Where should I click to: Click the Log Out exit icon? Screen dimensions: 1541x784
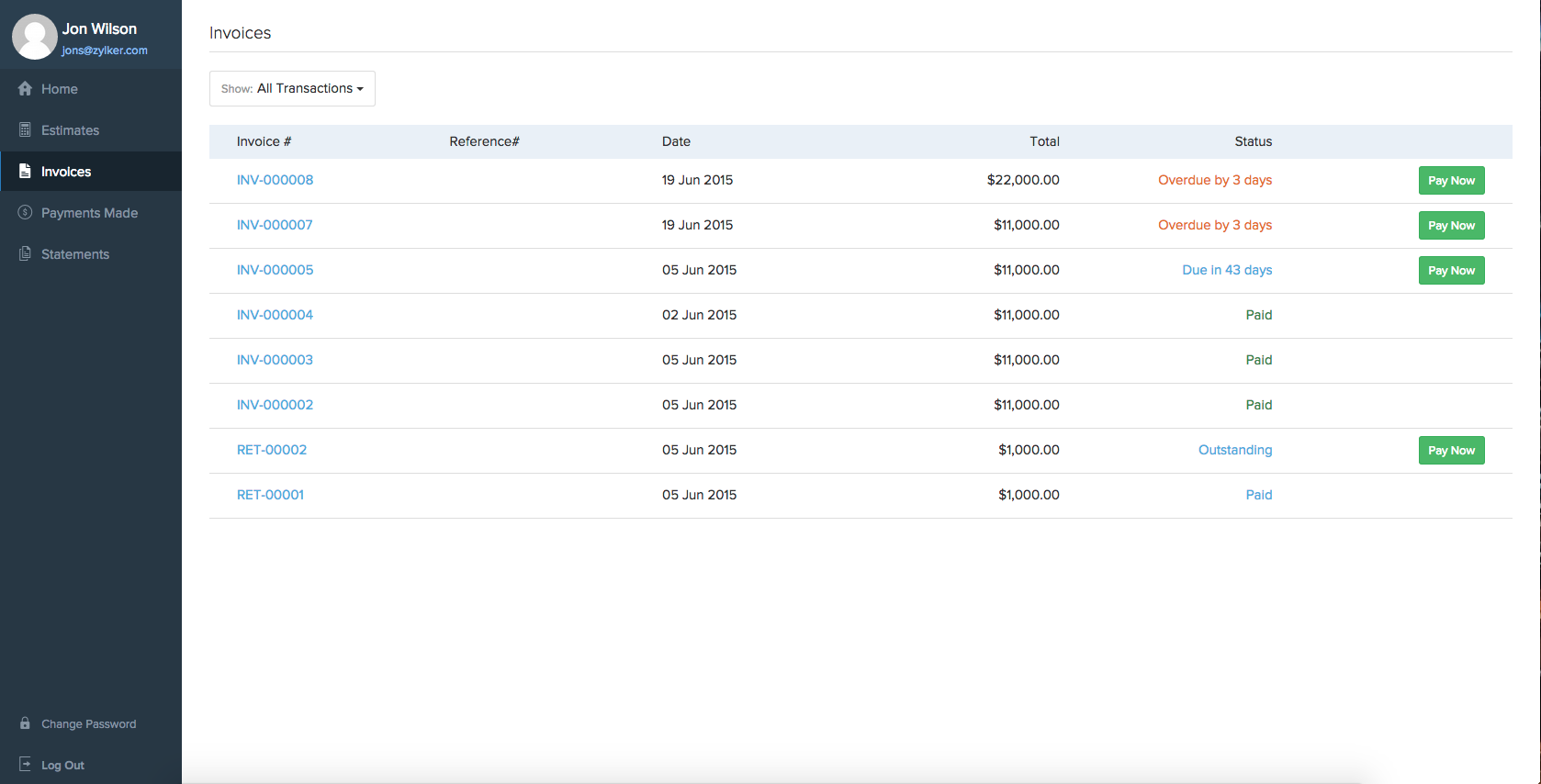pyautogui.click(x=25, y=765)
